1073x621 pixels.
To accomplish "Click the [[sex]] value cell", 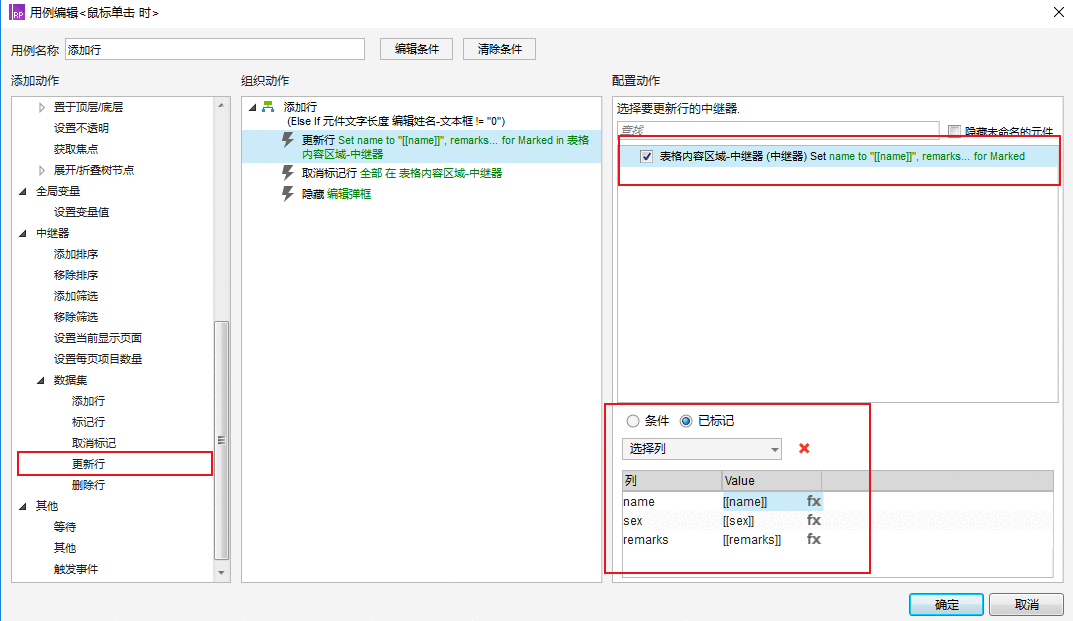I will click(764, 520).
